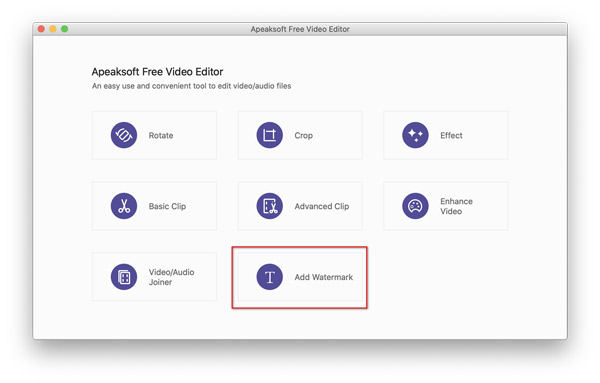Viewport: 600px width, 383px height.
Task: Maximize the window with the green button
Action: (x=65, y=29)
